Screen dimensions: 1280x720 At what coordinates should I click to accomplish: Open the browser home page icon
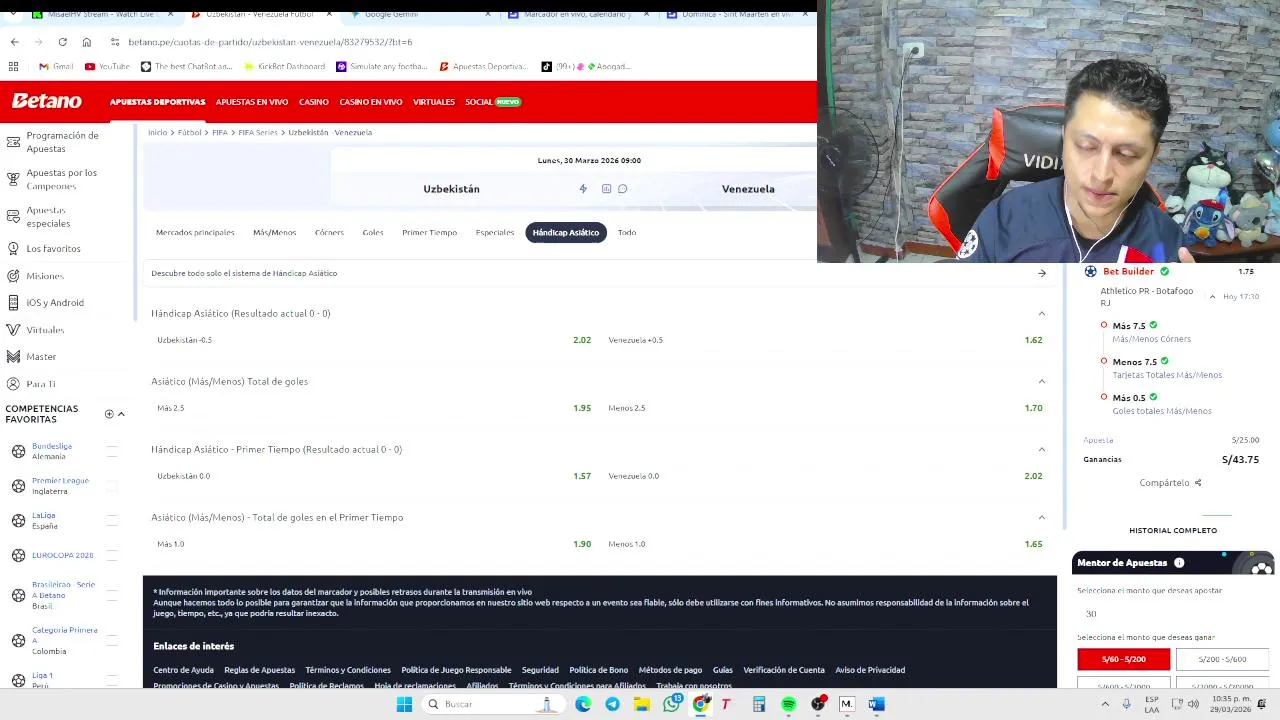87,42
